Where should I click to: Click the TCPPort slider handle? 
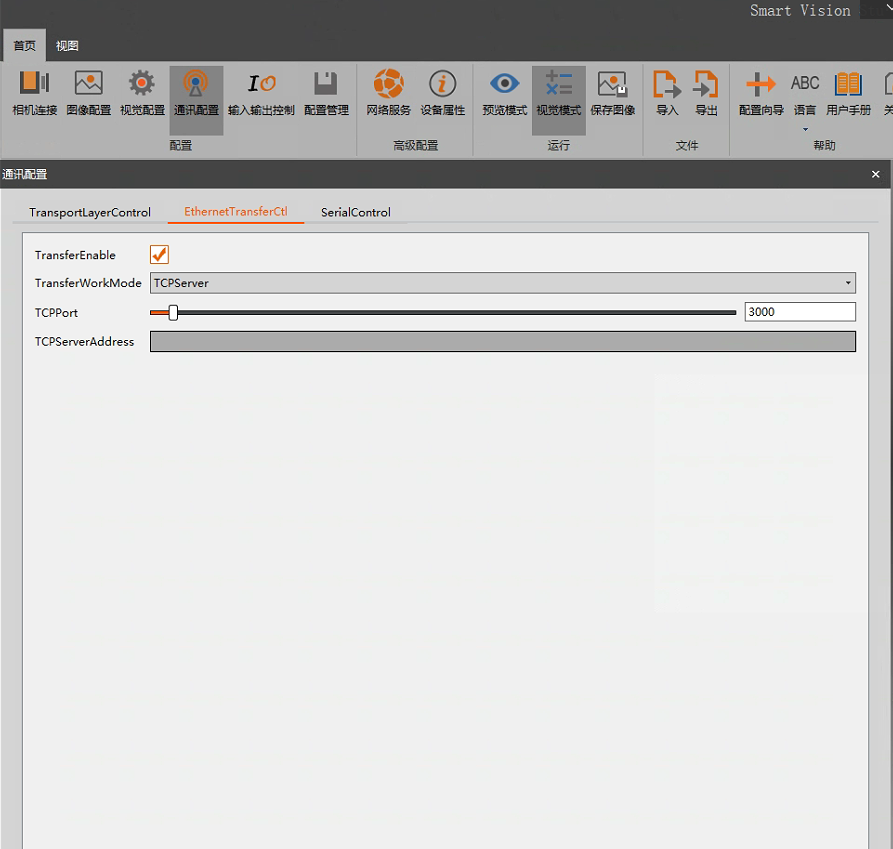point(173,313)
